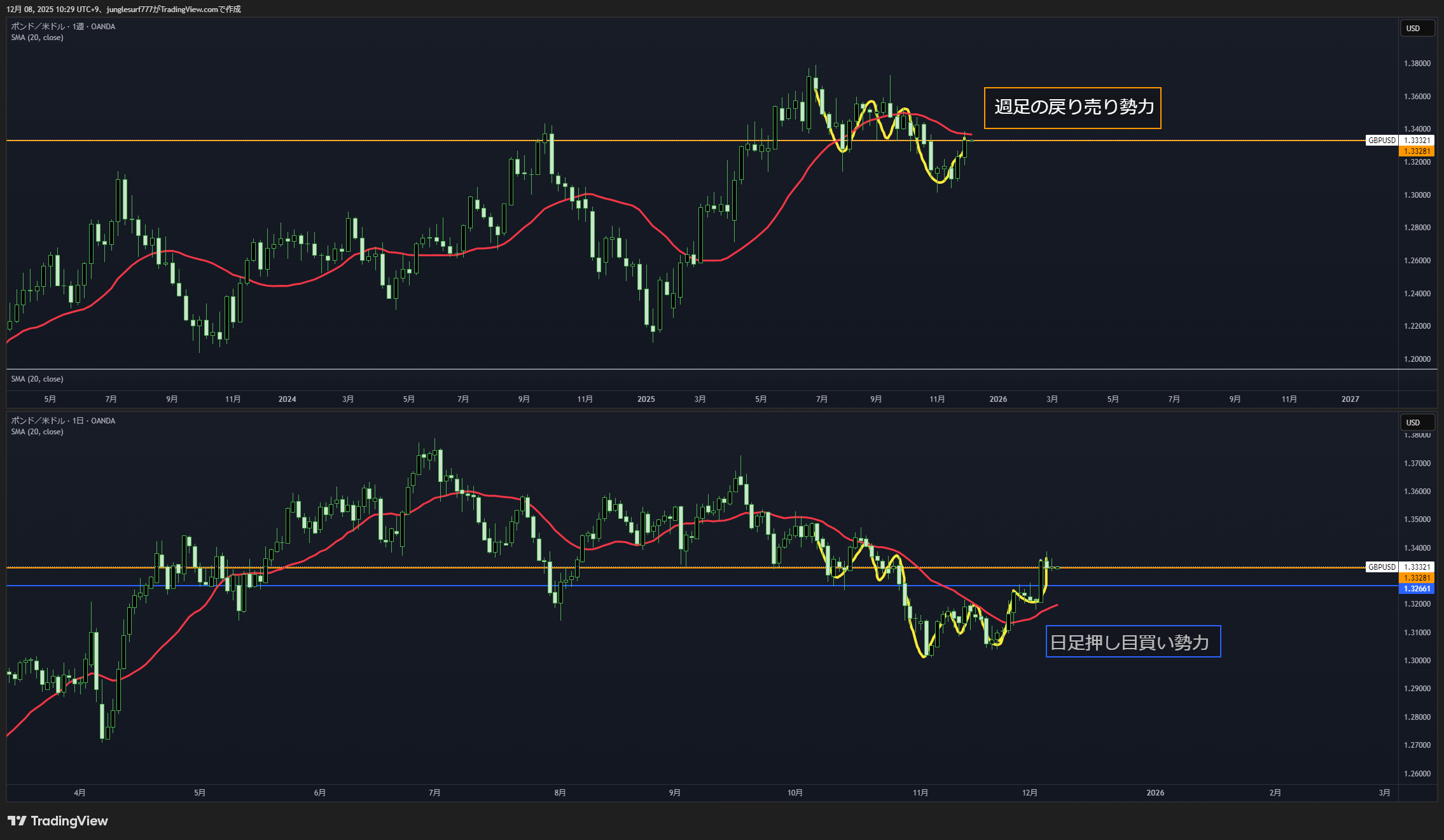Click the daily ポンド/米ドル 1日 OANDA chart title
The width and height of the screenshot is (1444, 840).
point(63,421)
